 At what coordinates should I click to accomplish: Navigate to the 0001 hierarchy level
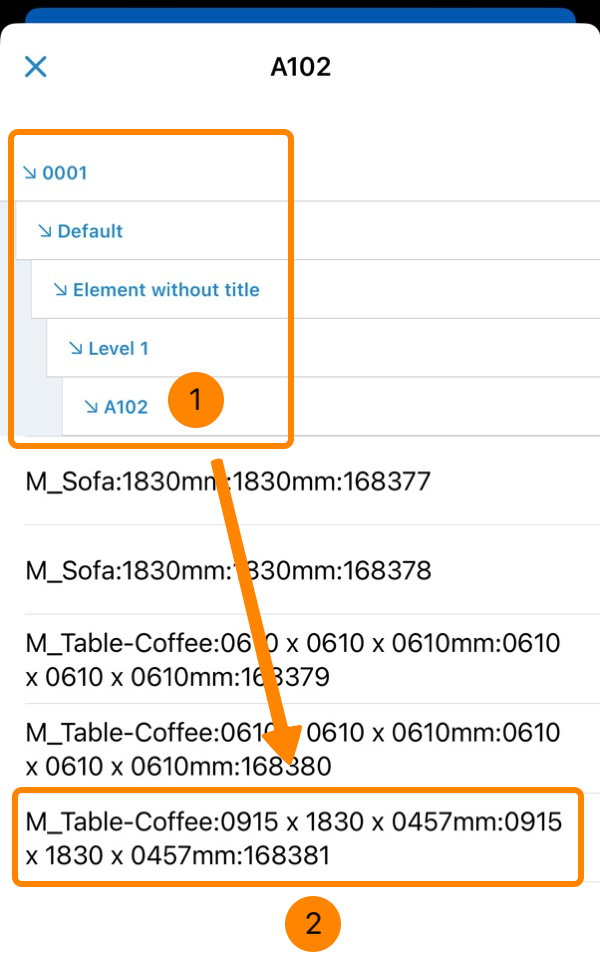point(65,173)
